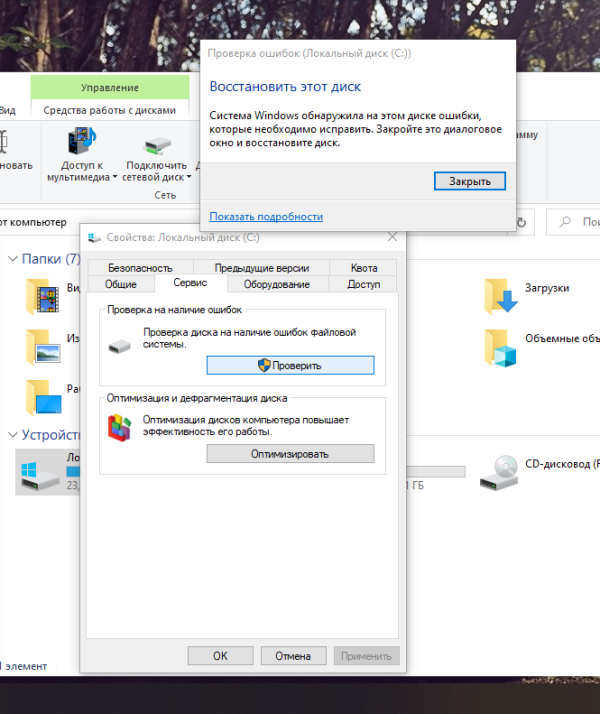Open the 3D Objects folder icon
The height and width of the screenshot is (714, 600).
[x=501, y=348]
